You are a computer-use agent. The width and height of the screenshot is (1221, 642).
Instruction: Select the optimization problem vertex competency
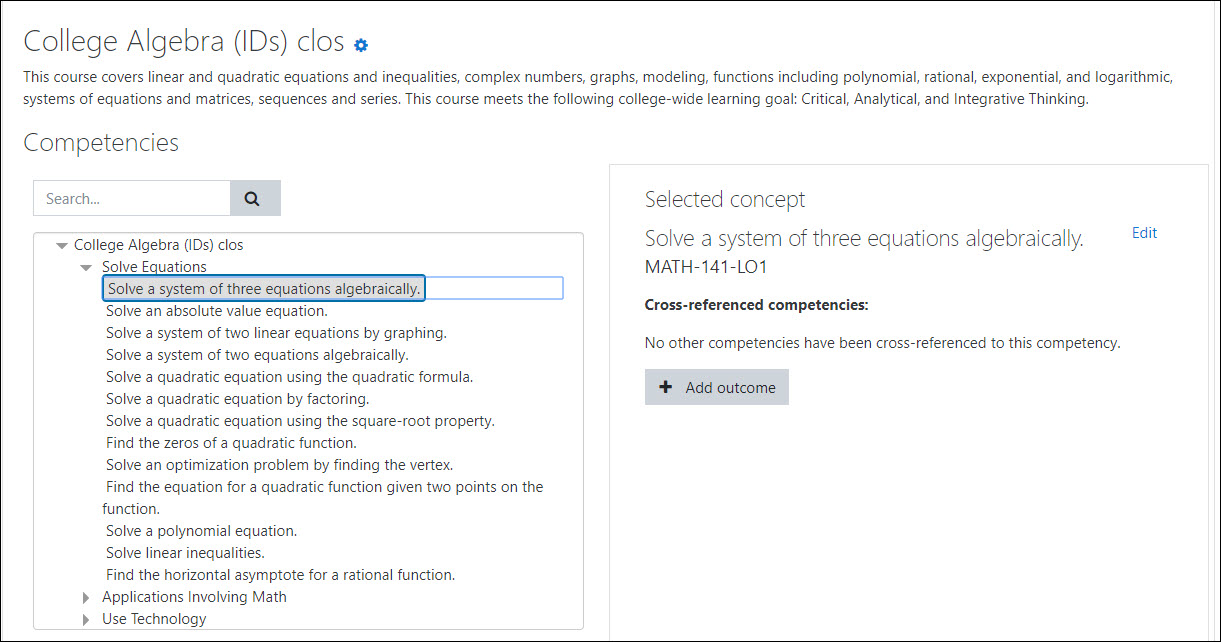coord(279,465)
